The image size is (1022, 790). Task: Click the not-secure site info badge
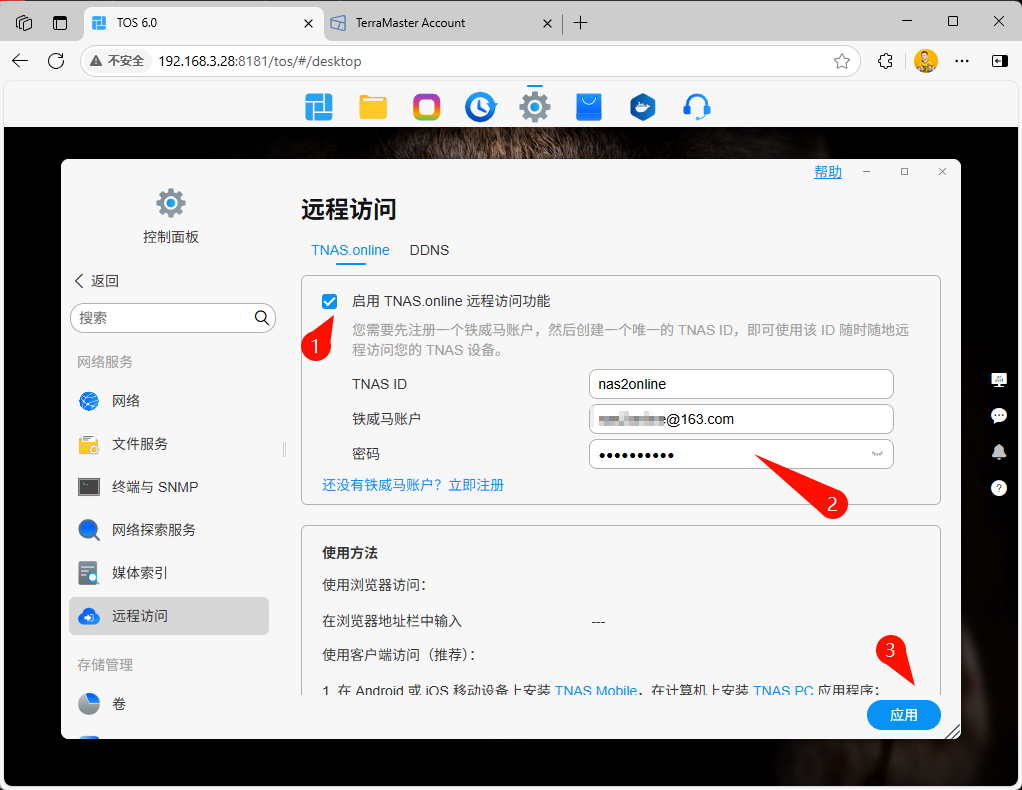point(117,61)
